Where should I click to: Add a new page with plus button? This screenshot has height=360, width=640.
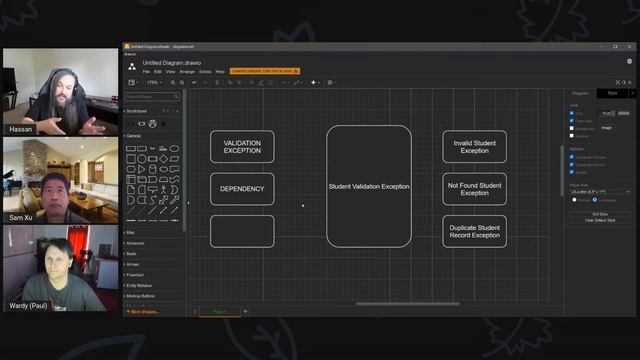(x=245, y=311)
